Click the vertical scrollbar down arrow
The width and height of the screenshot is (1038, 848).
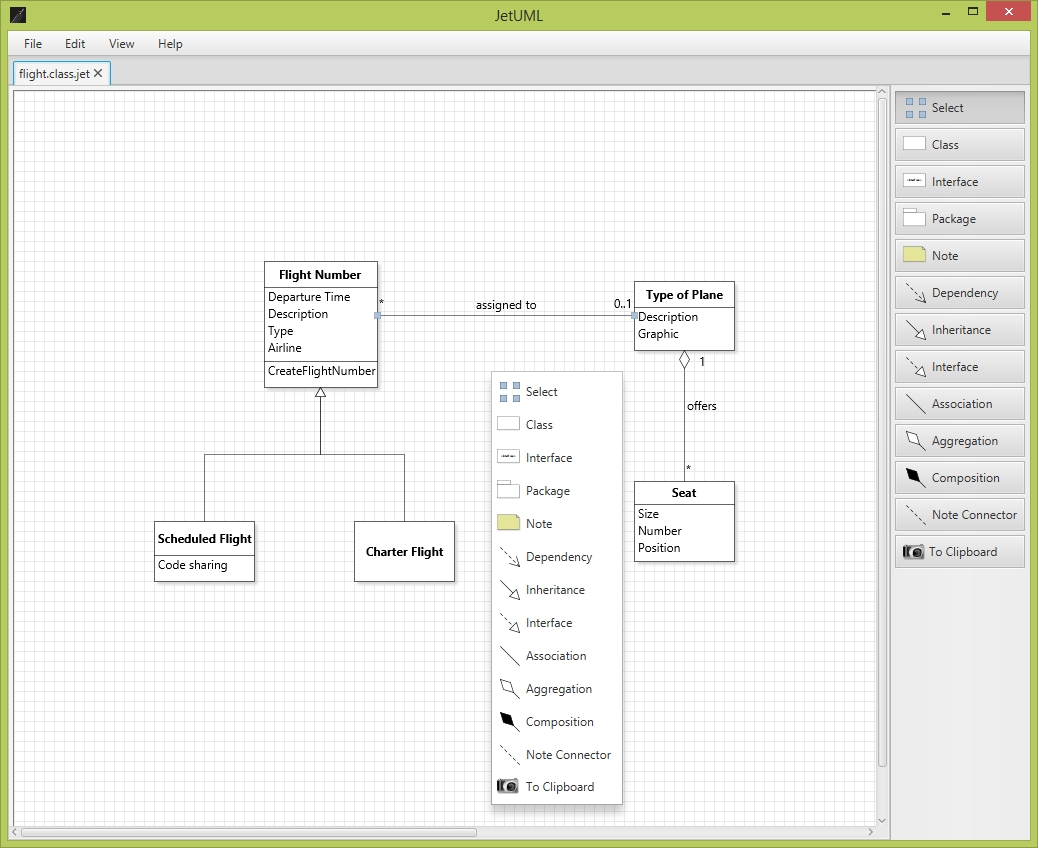click(x=882, y=820)
